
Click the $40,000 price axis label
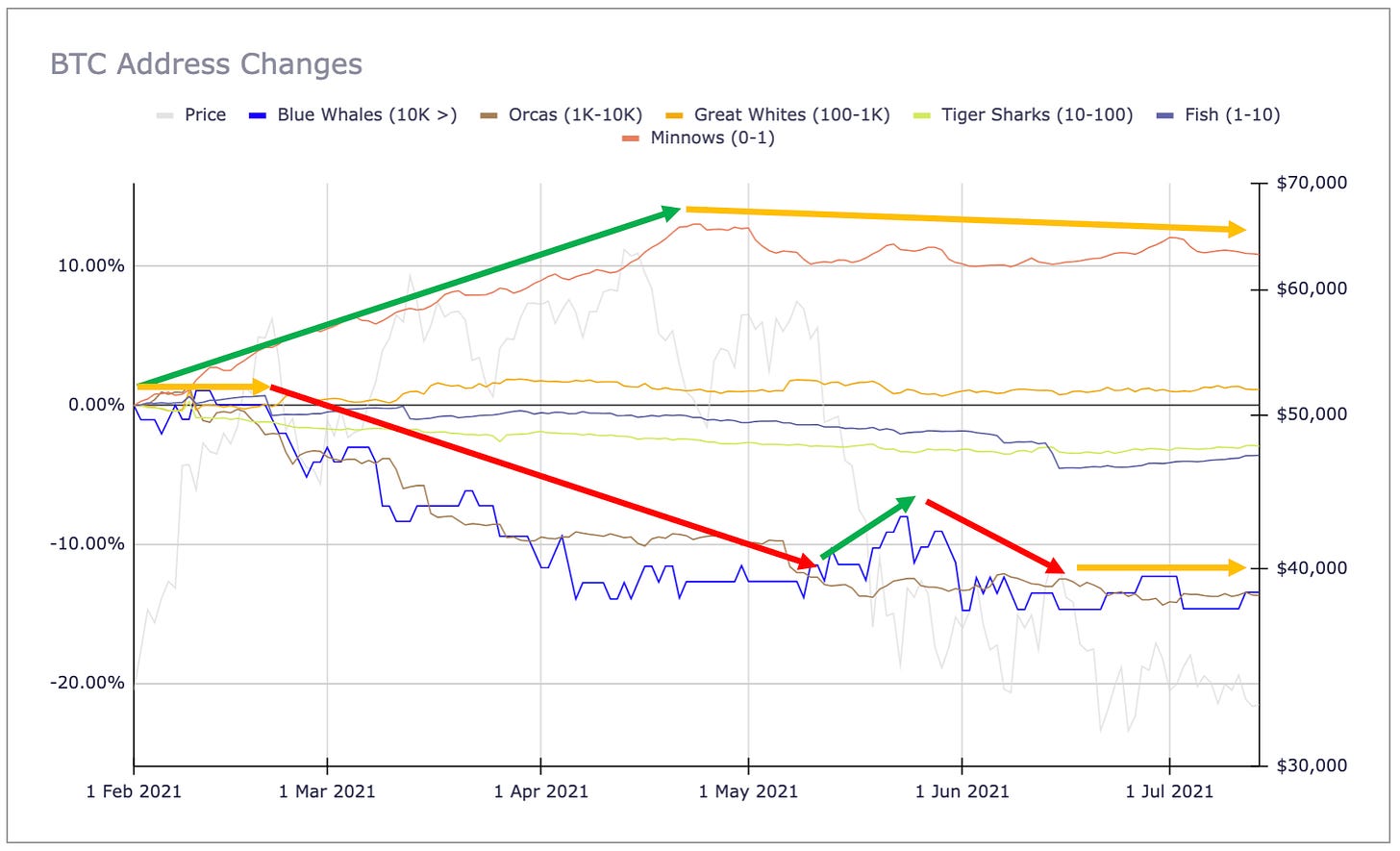1312,568
